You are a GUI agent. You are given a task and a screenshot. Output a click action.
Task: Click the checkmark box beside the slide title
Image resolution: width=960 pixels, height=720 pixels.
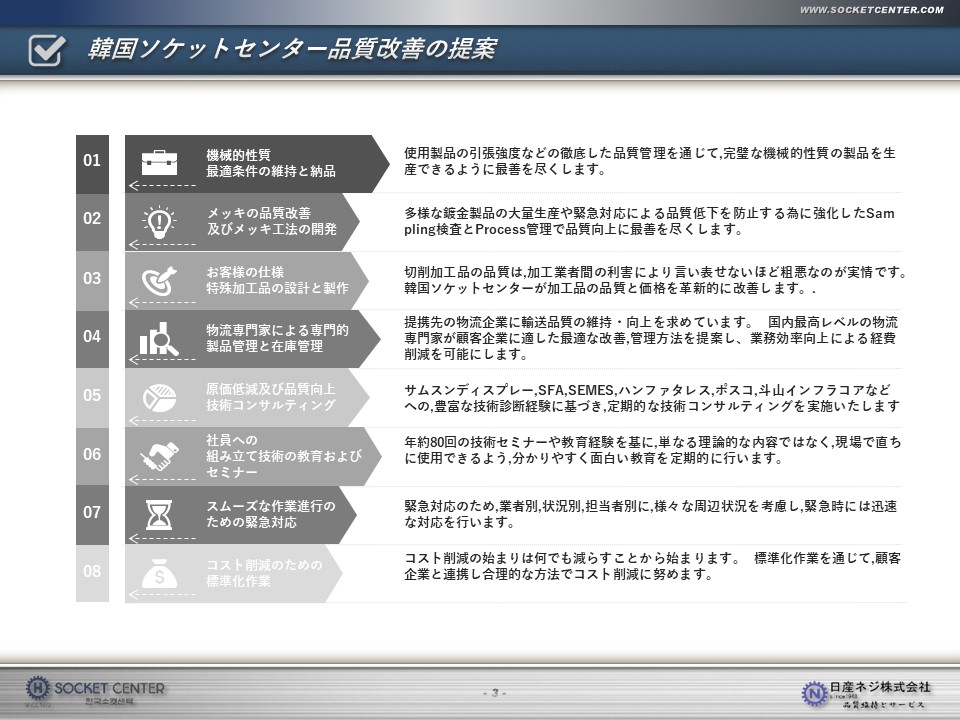point(47,49)
